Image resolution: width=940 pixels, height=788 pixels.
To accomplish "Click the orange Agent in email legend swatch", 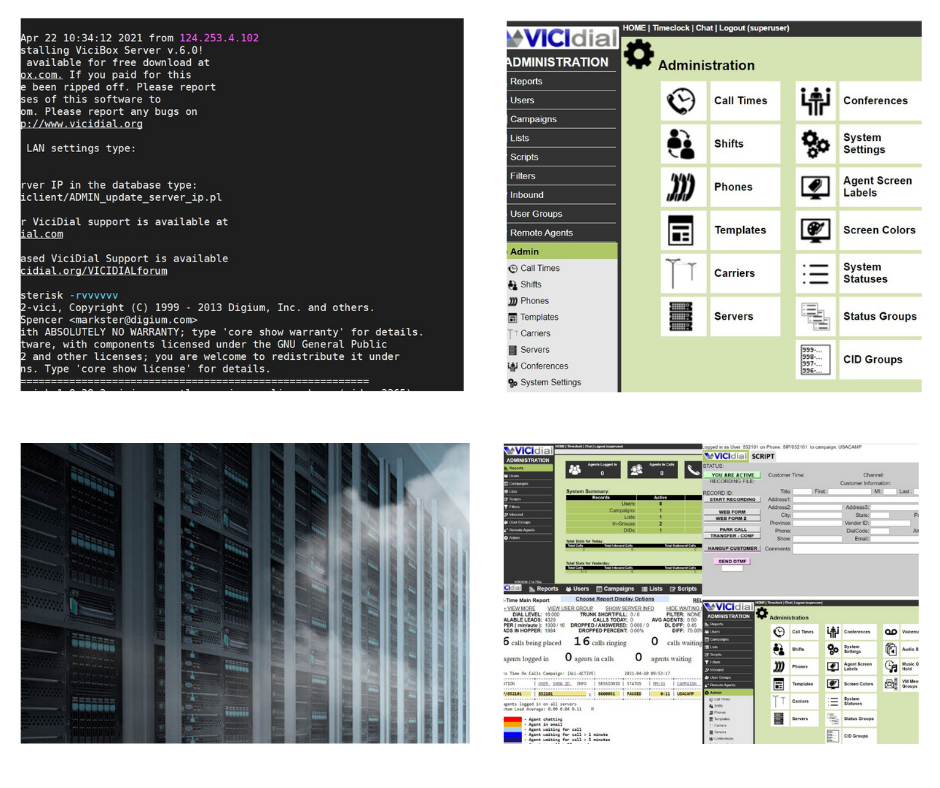I will [513, 725].
